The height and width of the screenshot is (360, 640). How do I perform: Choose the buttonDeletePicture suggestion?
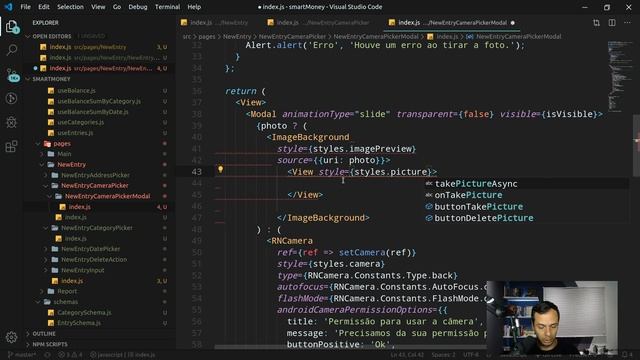[x=526, y=218]
